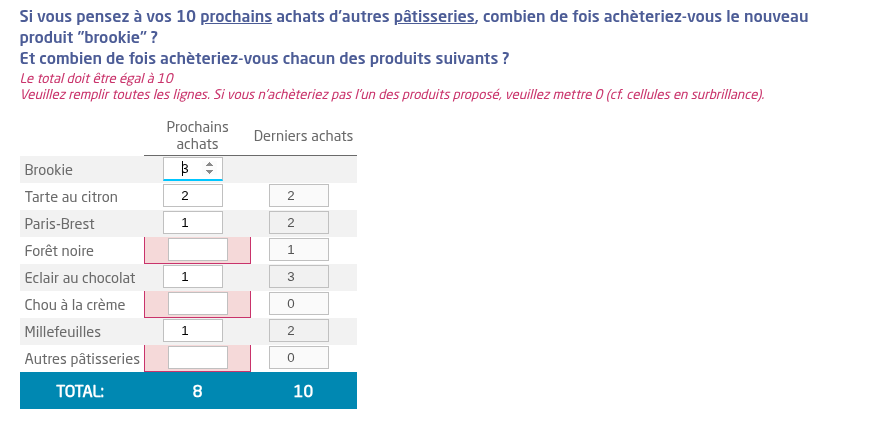Click Eclair au chocolat last purchases box
872x444 pixels.
click(x=299, y=277)
